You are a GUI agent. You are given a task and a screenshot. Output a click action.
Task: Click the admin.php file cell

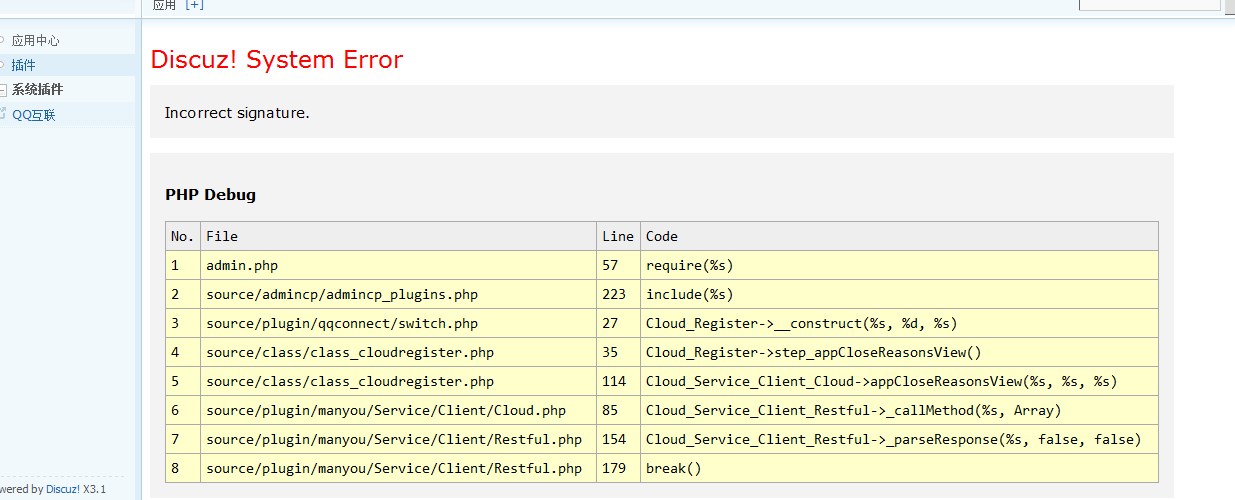(x=242, y=265)
